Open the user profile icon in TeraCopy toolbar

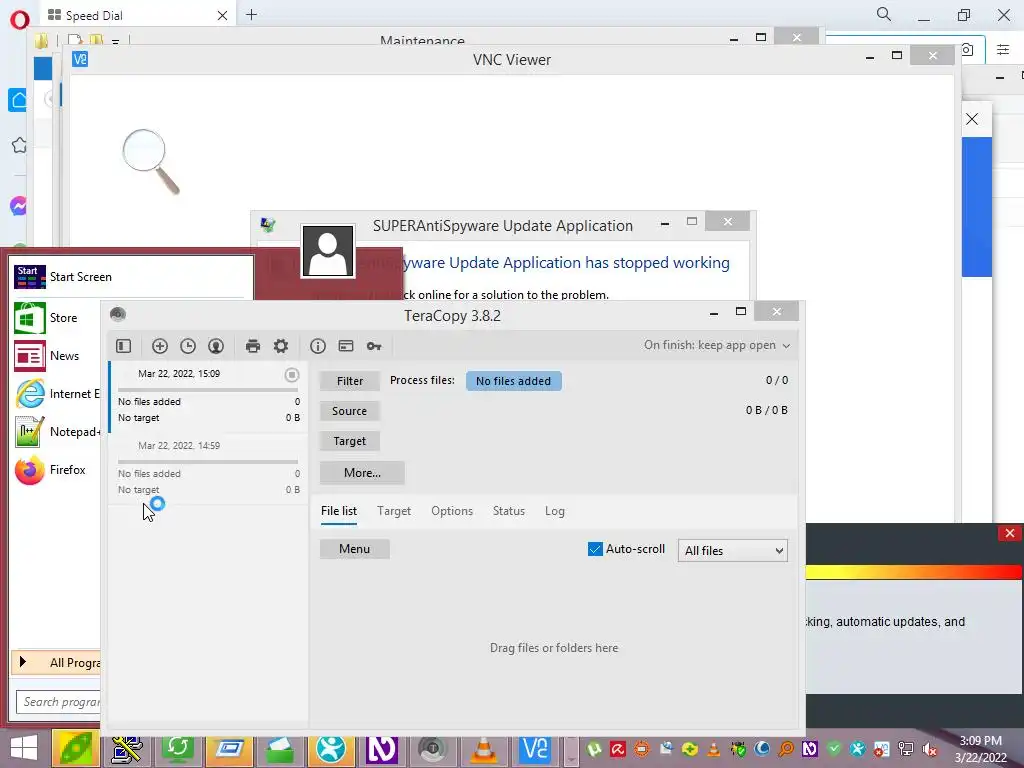(216, 346)
